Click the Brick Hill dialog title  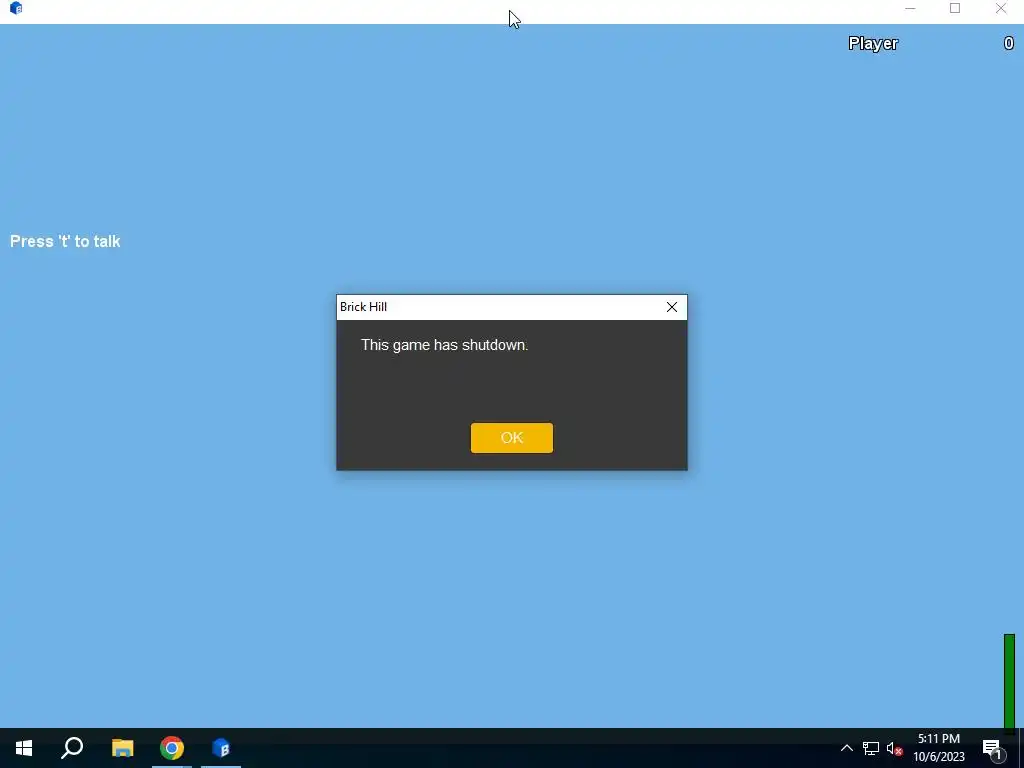363,307
